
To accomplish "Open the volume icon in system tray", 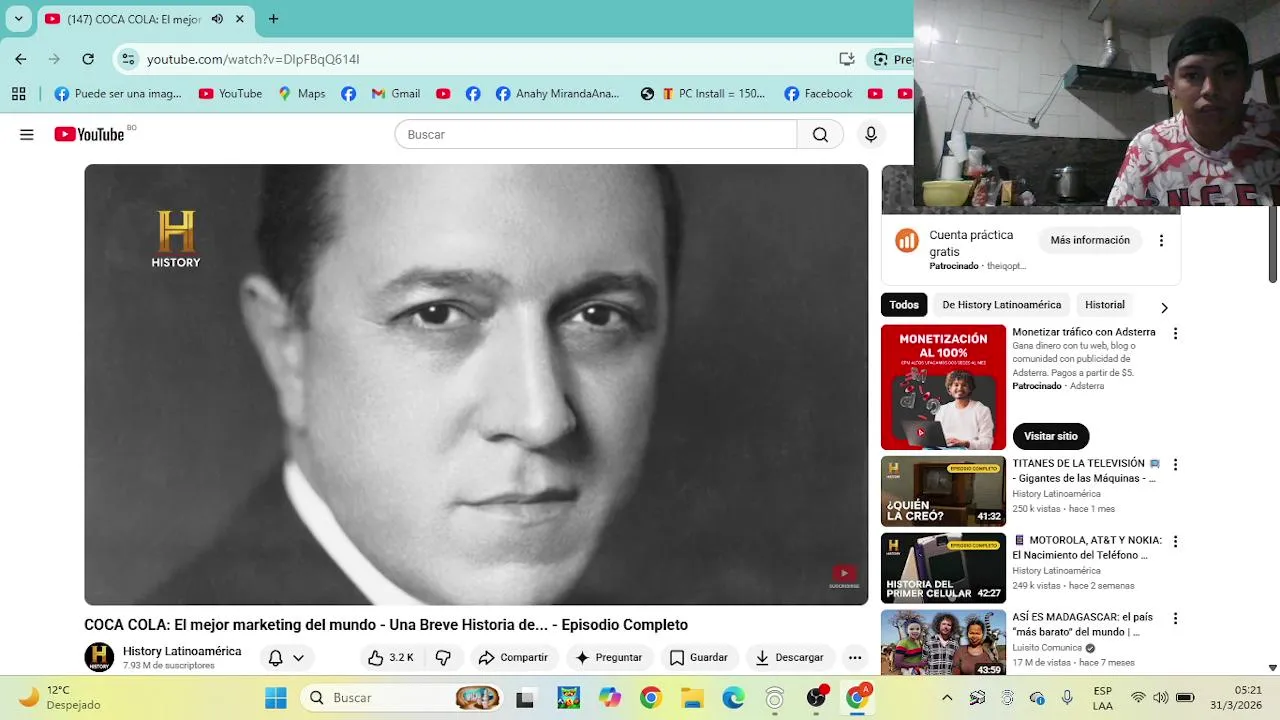I will point(1160,697).
